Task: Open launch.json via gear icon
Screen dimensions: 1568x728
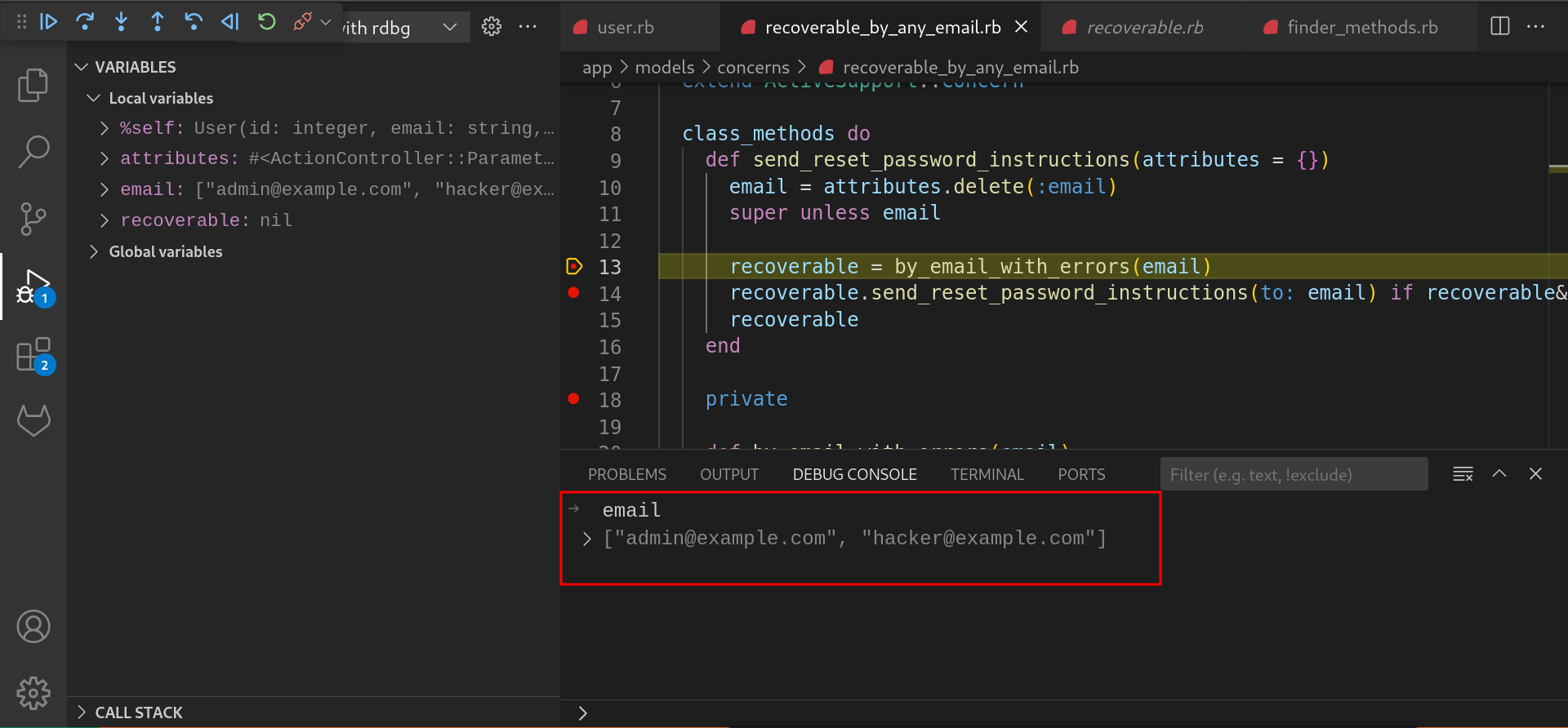Action: 492,27
